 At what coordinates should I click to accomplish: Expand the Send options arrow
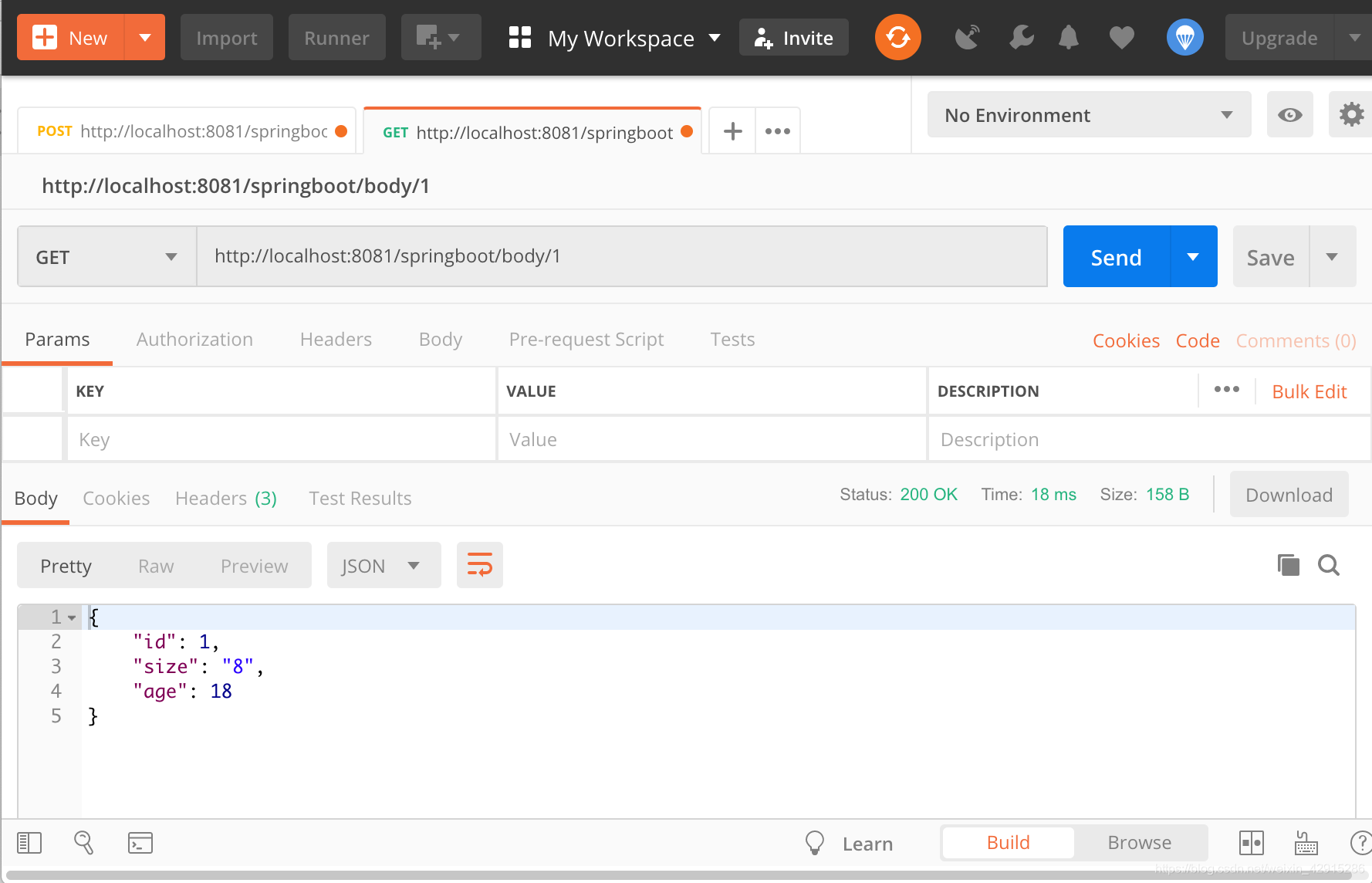(1193, 256)
